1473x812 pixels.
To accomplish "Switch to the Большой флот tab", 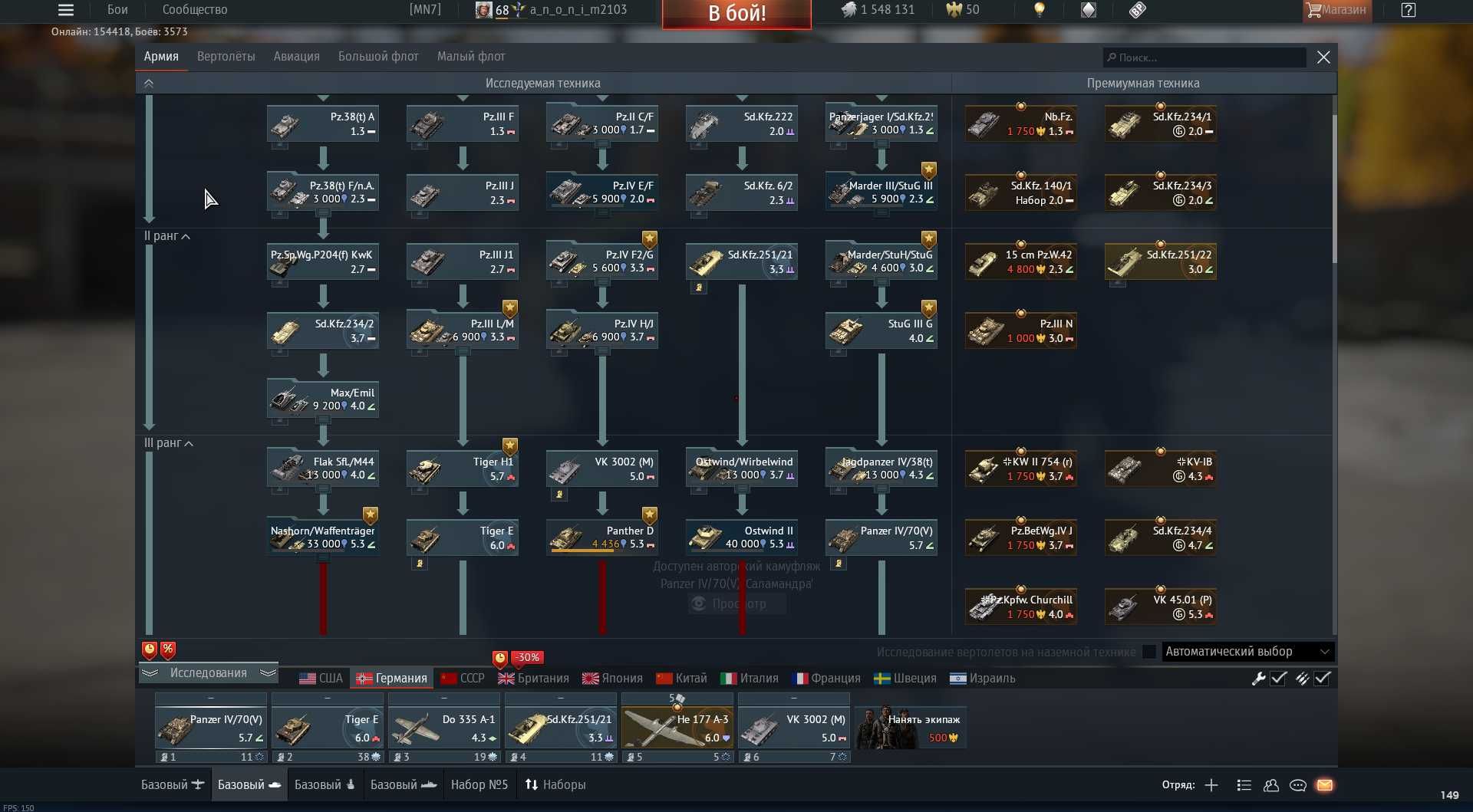I will tap(378, 57).
